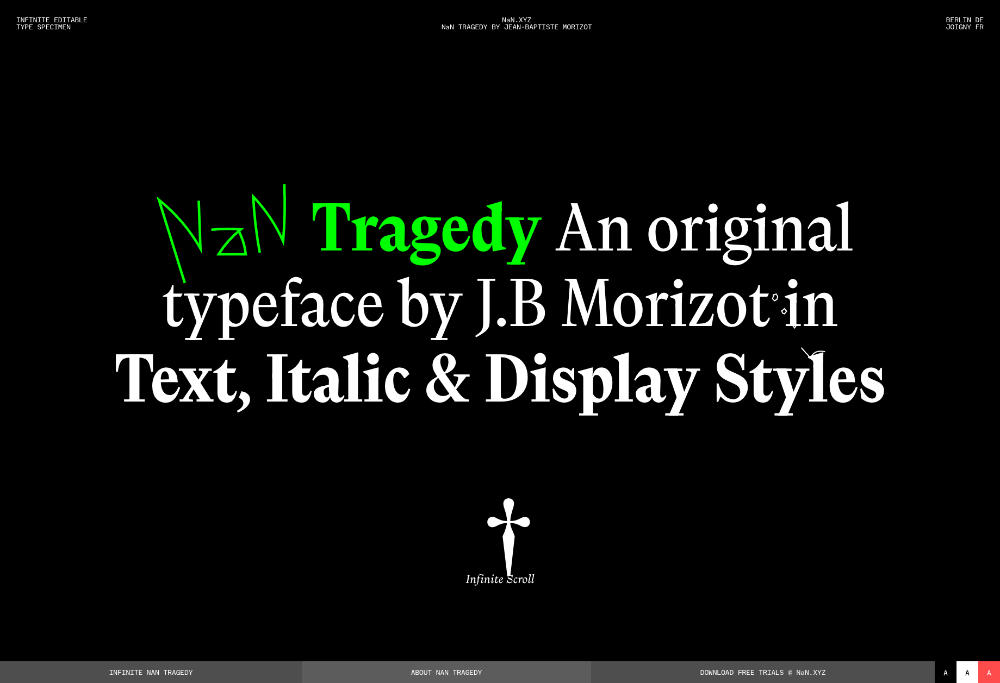Click the dagger cross icon
The height and width of the screenshot is (683, 1000).
click(508, 534)
